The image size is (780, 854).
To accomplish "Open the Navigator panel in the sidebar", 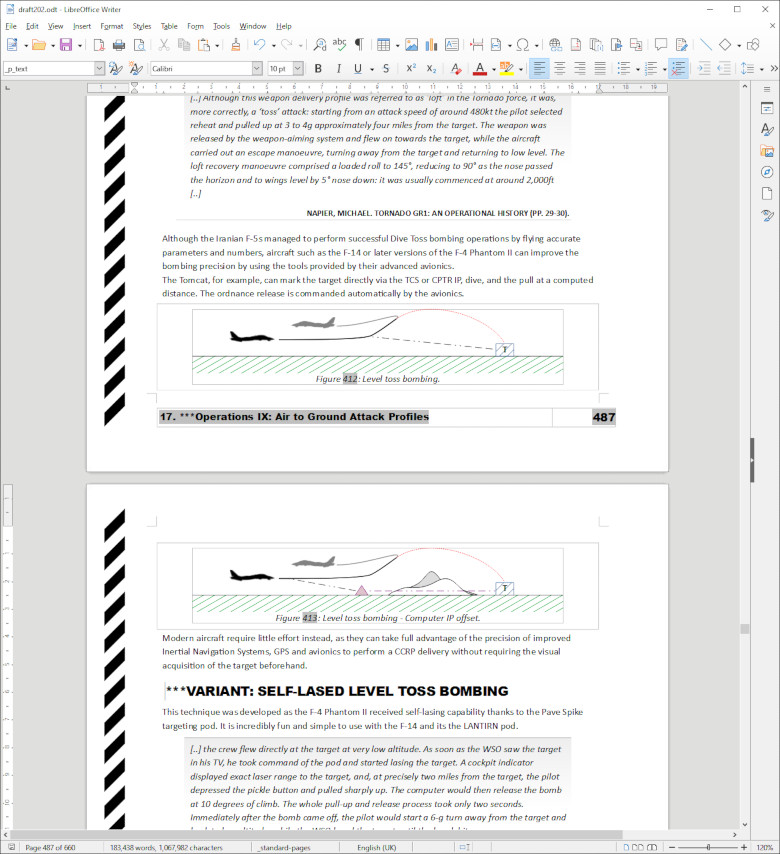I will coord(767,172).
